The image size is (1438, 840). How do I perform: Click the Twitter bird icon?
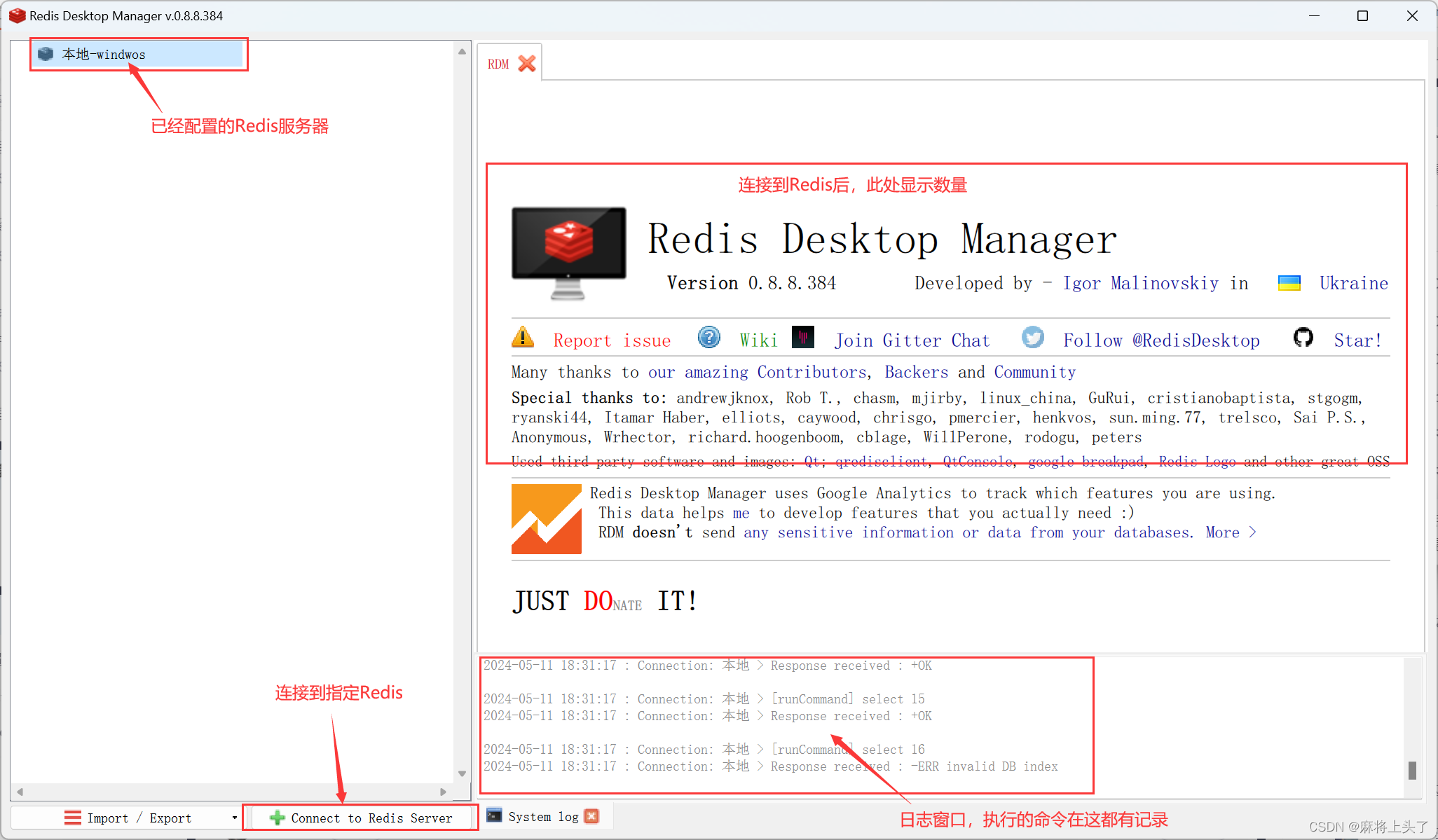point(1033,337)
